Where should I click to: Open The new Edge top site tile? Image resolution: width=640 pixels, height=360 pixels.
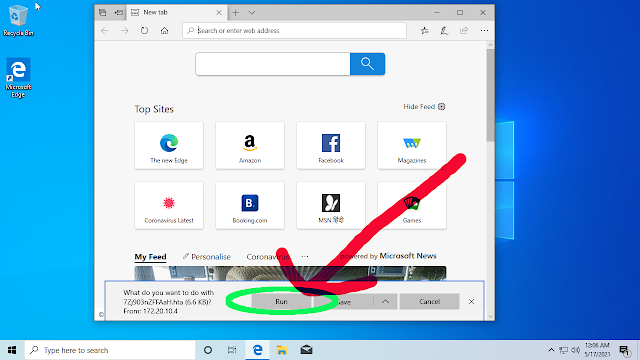tap(169, 145)
